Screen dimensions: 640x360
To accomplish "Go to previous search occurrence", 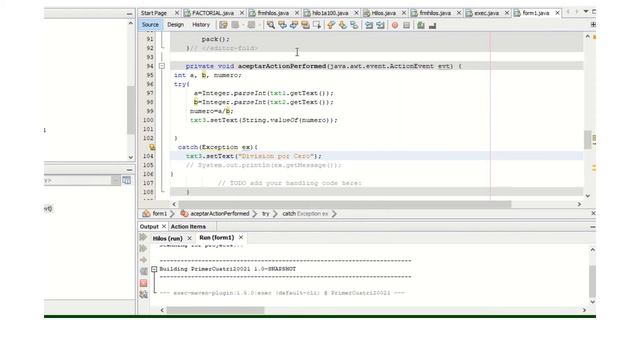I will coord(282,25).
